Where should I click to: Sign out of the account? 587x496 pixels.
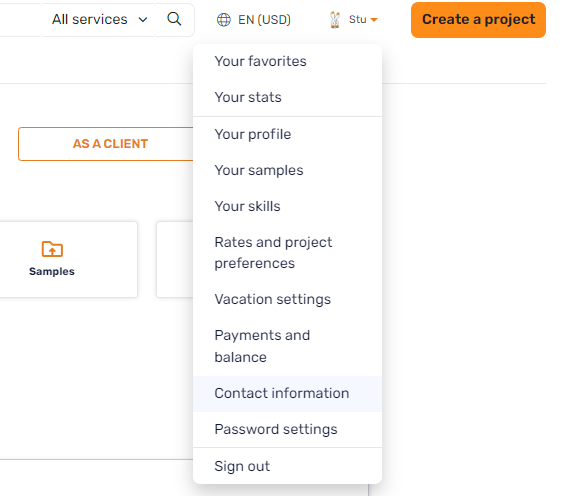coord(288,466)
